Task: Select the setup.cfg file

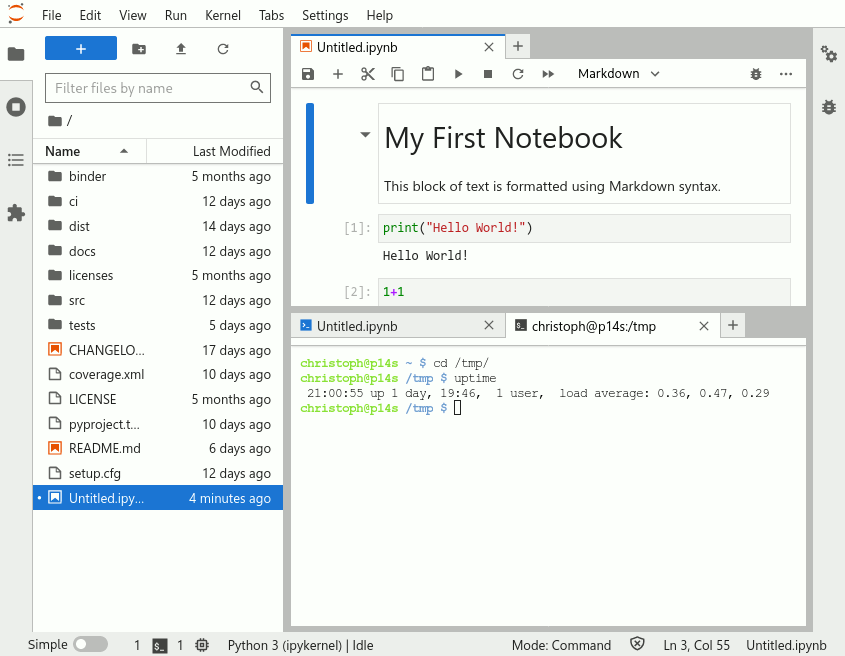Action: pos(158,474)
